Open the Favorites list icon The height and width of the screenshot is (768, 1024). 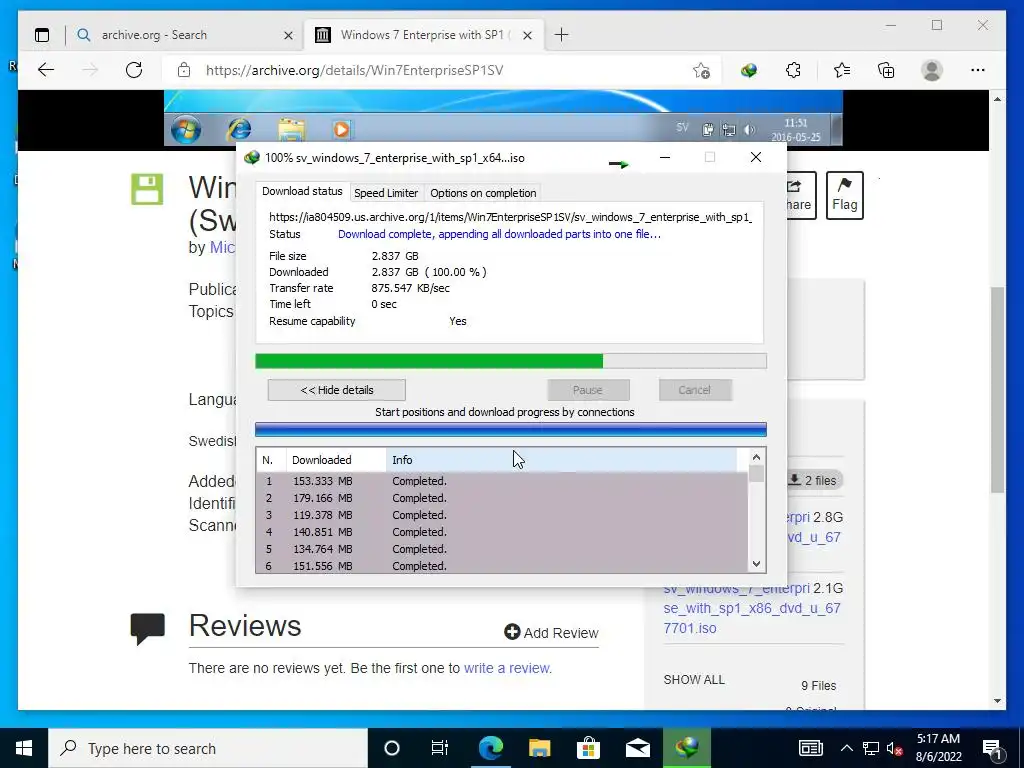(x=841, y=70)
